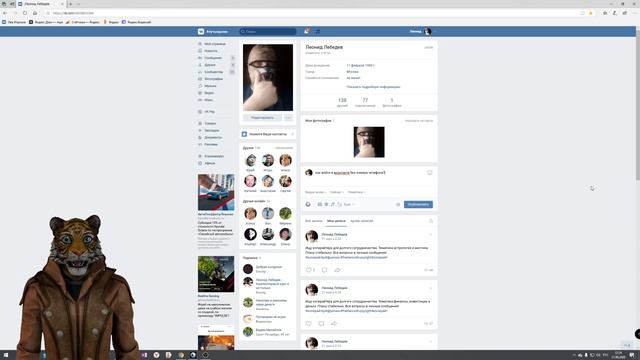Click the round icon at composer toolbar left

pos(308,204)
